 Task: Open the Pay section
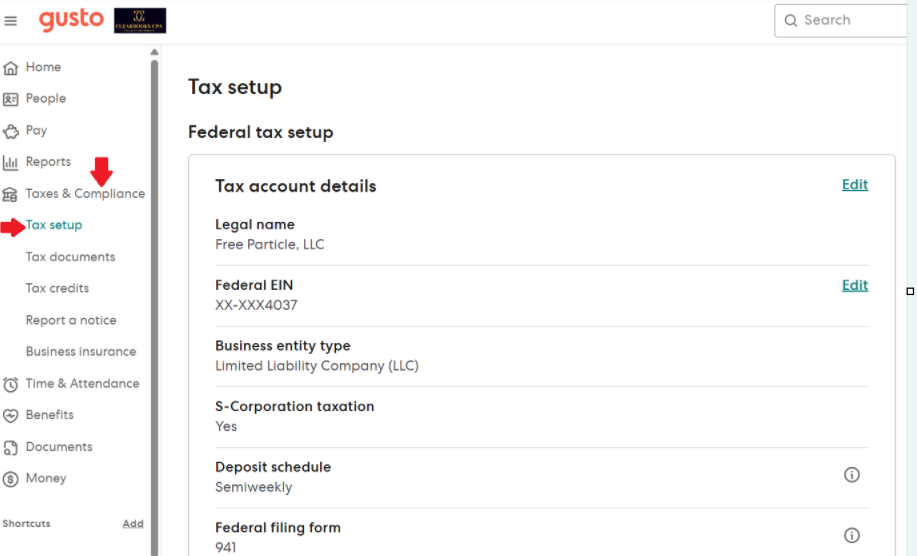[x=36, y=130]
